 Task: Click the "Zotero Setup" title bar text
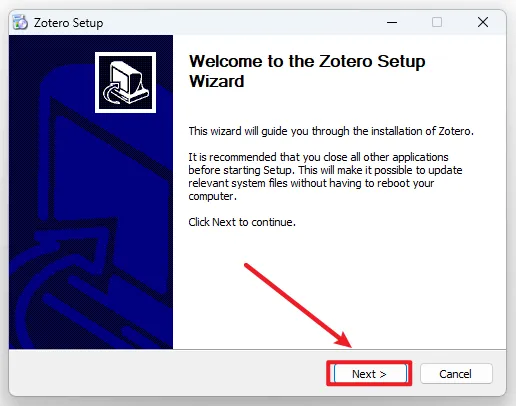pos(68,23)
